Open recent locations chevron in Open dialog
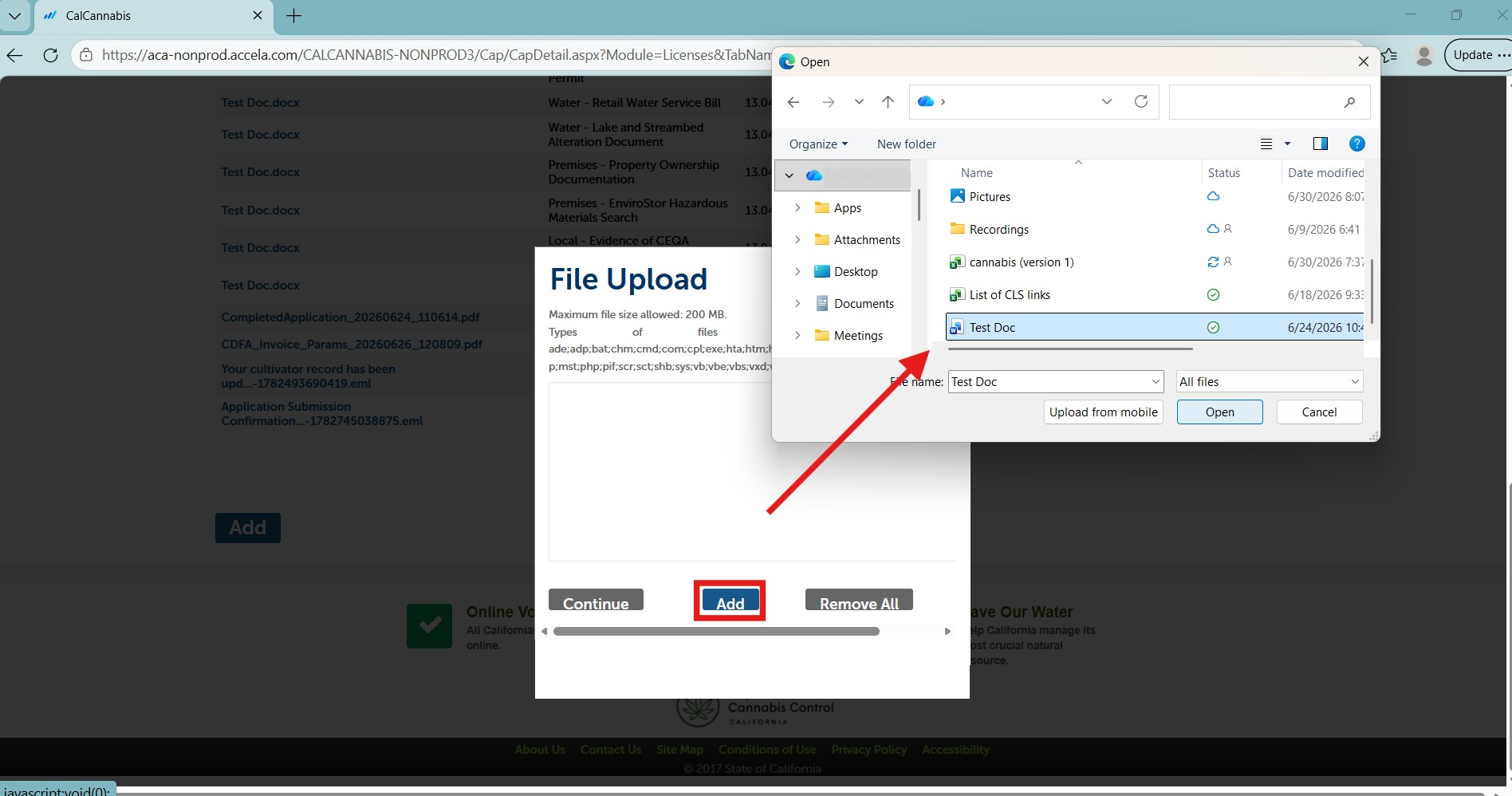Image resolution: width=1512 pixels, height=796 pixels. click(859, 102)
